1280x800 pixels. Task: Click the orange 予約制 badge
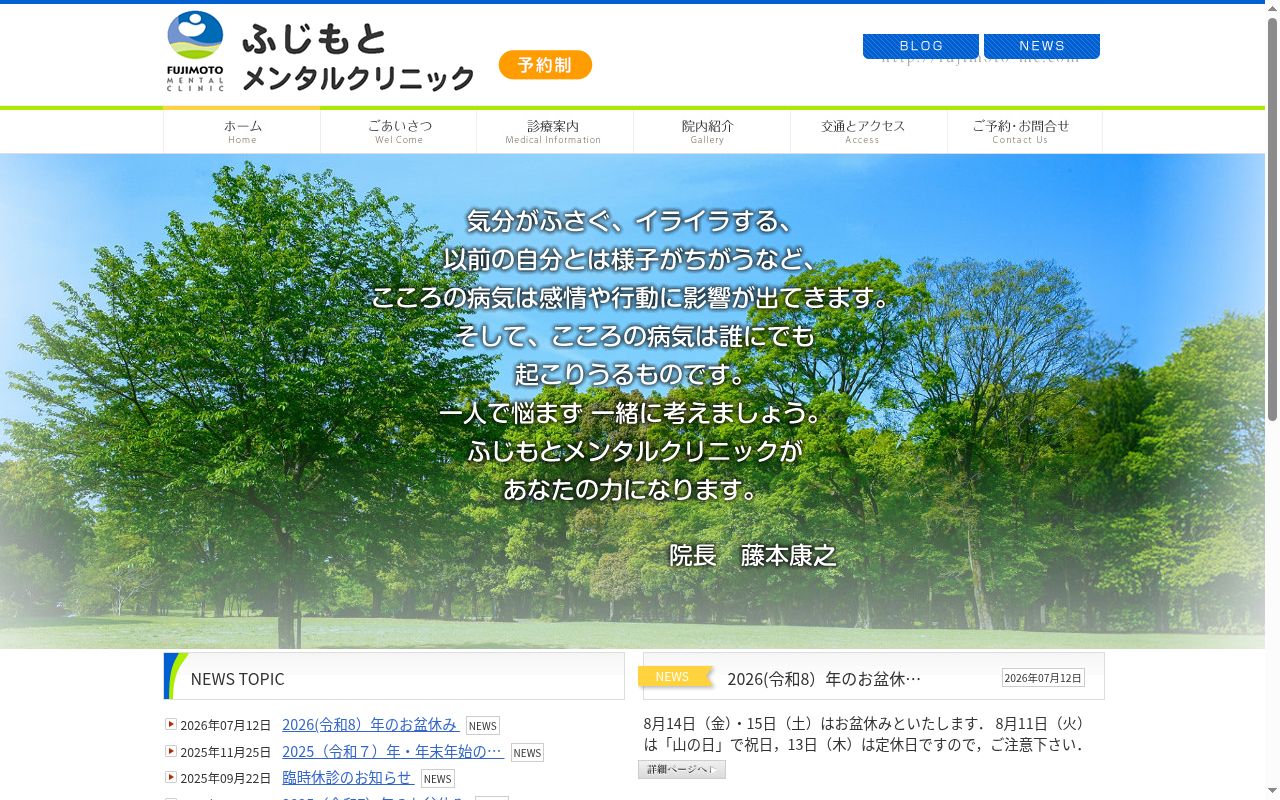pyautogui.click(x=545, y=65)
